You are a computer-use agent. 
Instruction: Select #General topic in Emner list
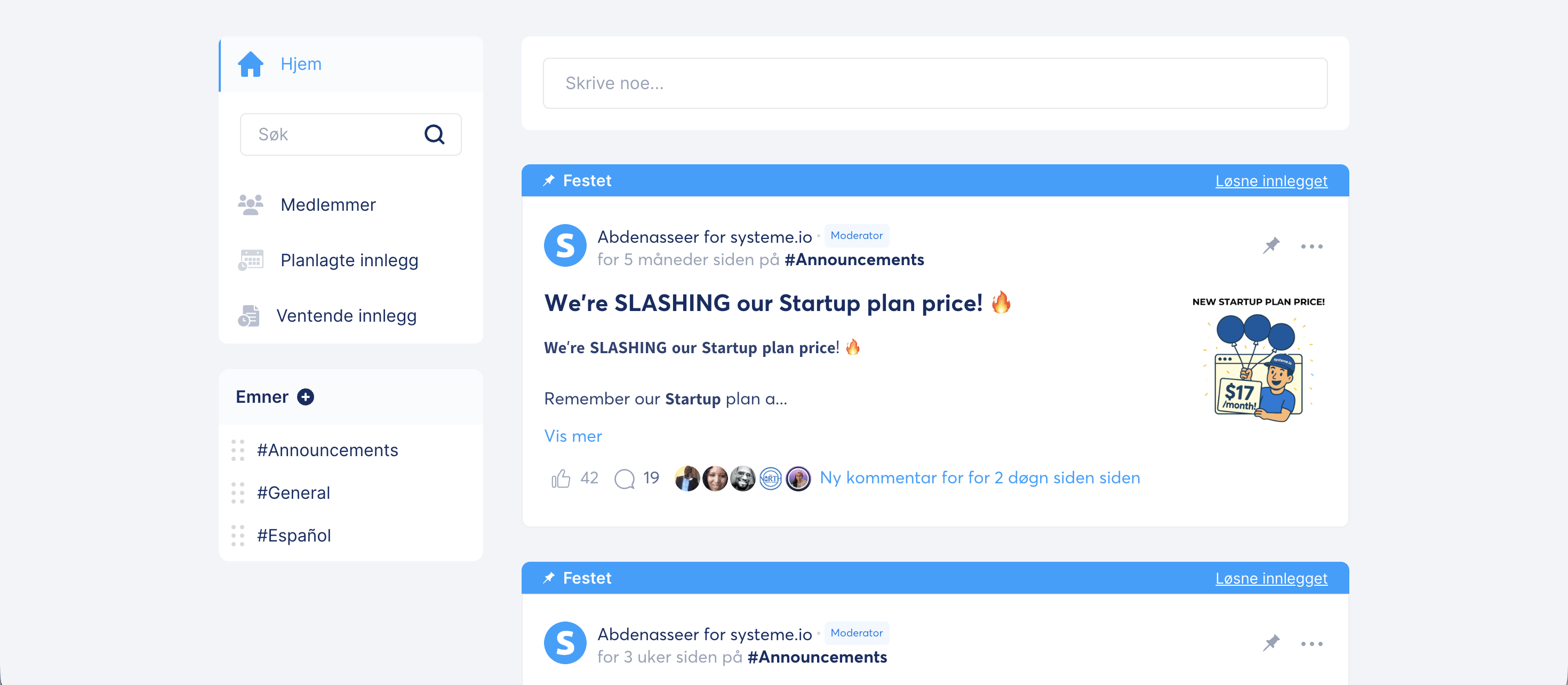click(x=293, y=492)
